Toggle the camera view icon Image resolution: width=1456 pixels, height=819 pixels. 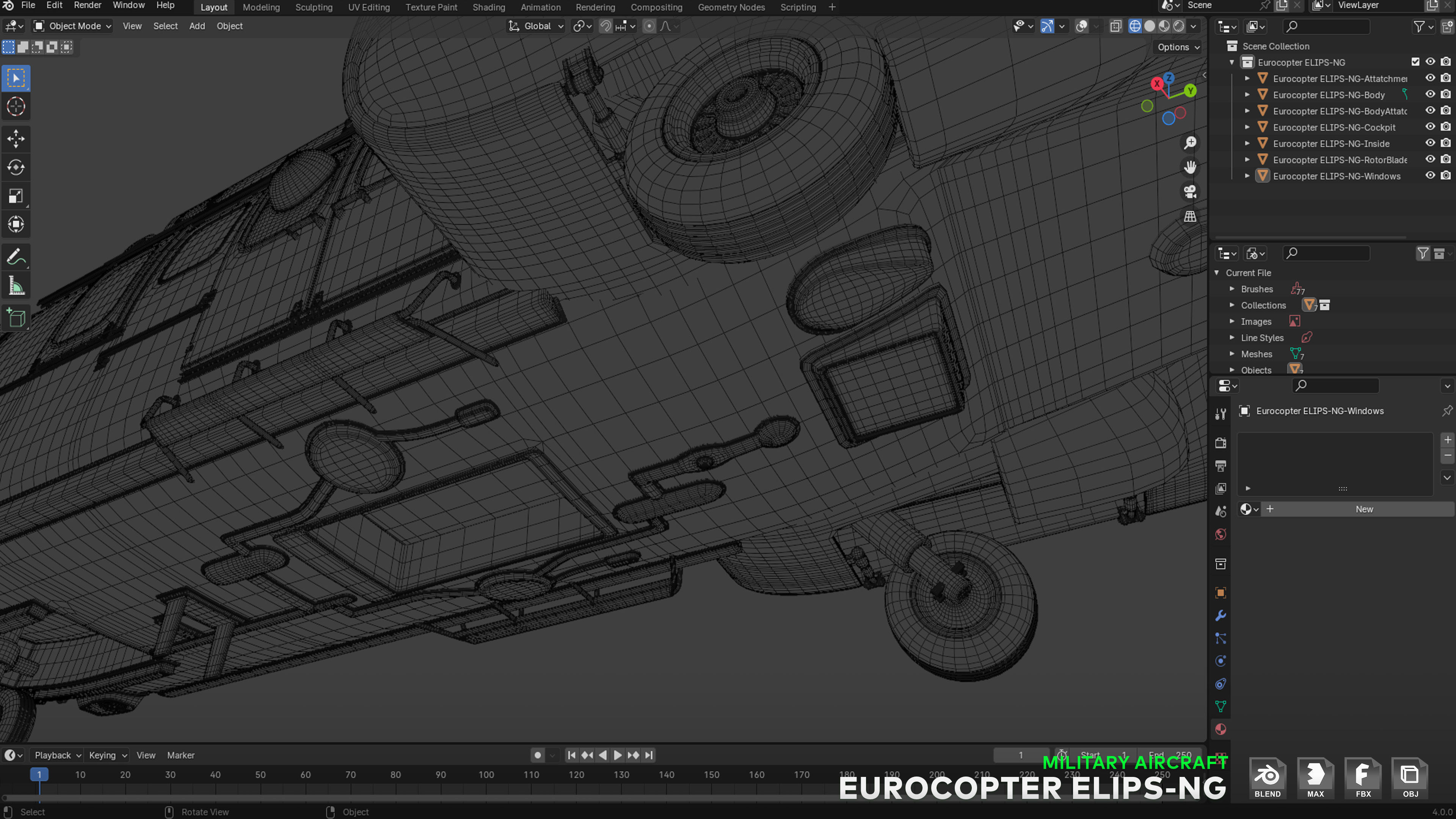(x=1190, y=191)
